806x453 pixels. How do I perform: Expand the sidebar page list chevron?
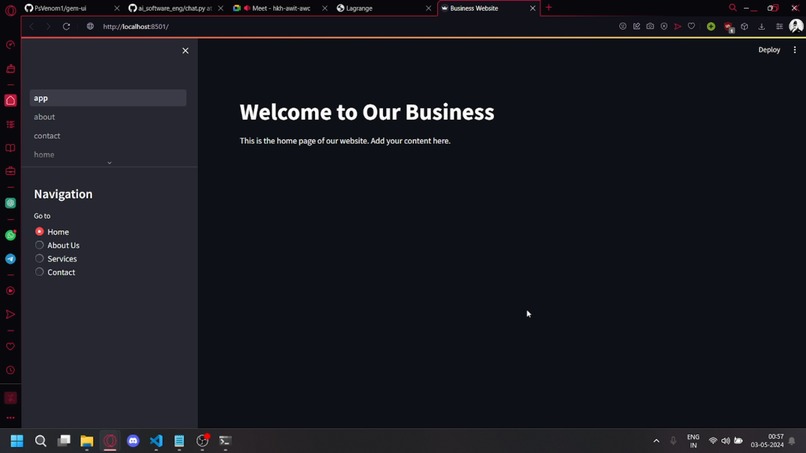[x=109, y=163]
